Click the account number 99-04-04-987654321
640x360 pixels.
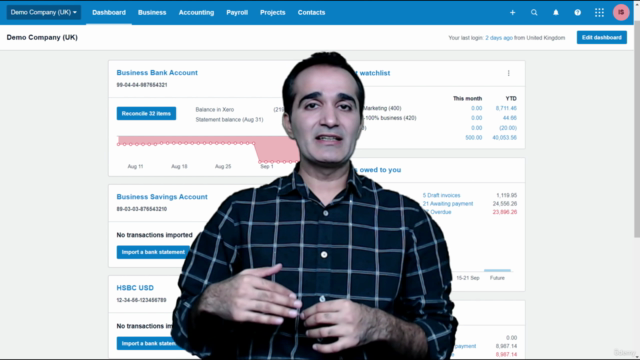pyautogui.click(x=142, y=85)
